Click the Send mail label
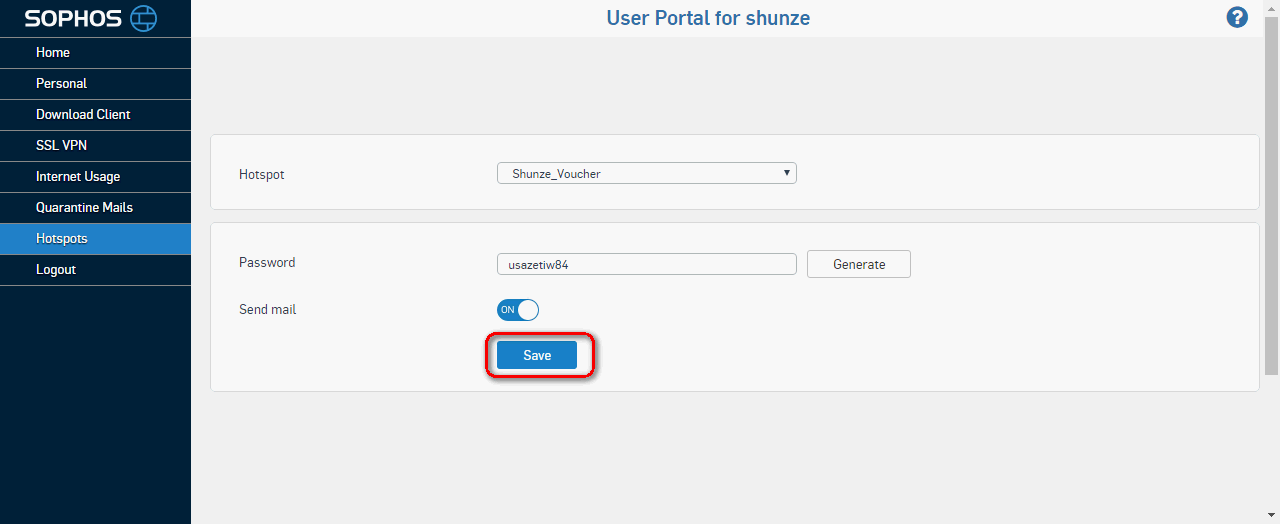The width and height of the screenshot is (1280, 524). coord(268,310)
